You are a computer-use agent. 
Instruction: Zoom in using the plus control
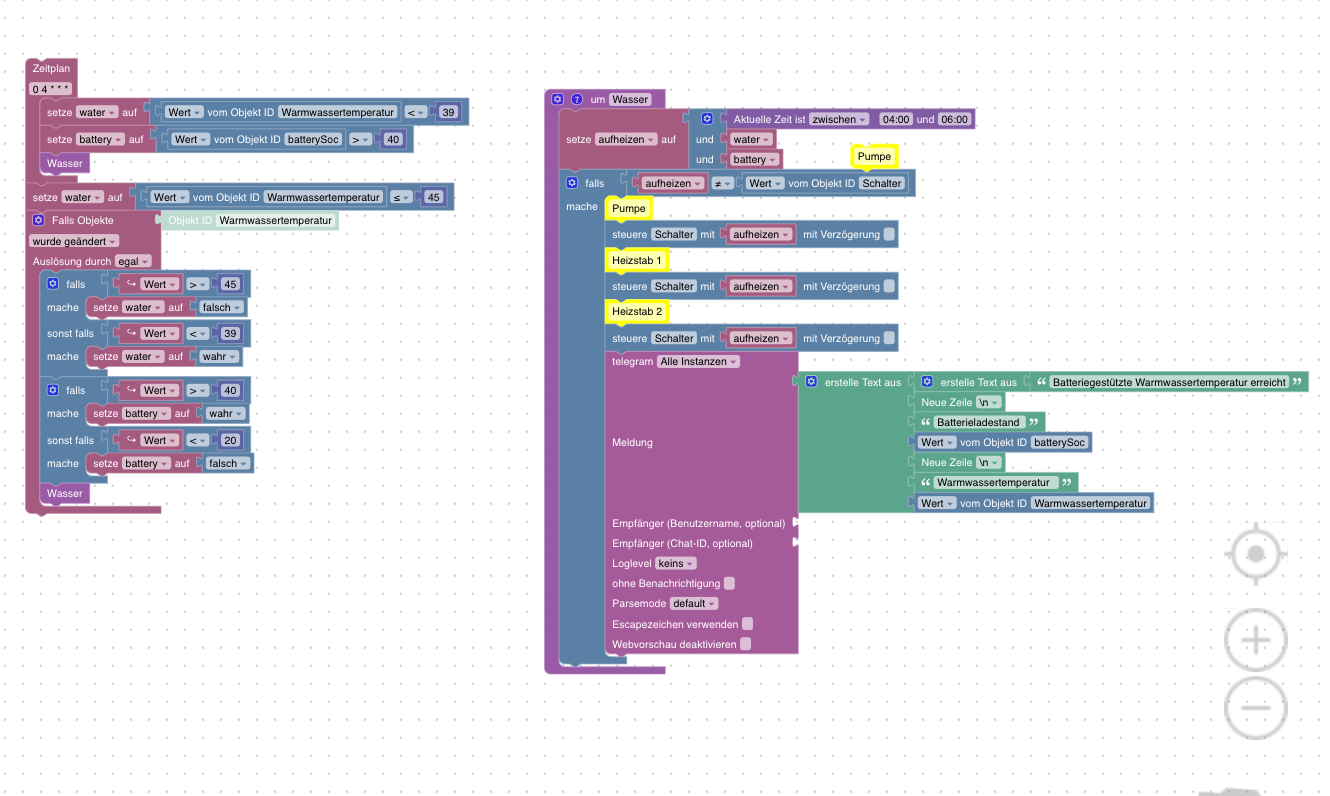click(x=1256, y=639)
